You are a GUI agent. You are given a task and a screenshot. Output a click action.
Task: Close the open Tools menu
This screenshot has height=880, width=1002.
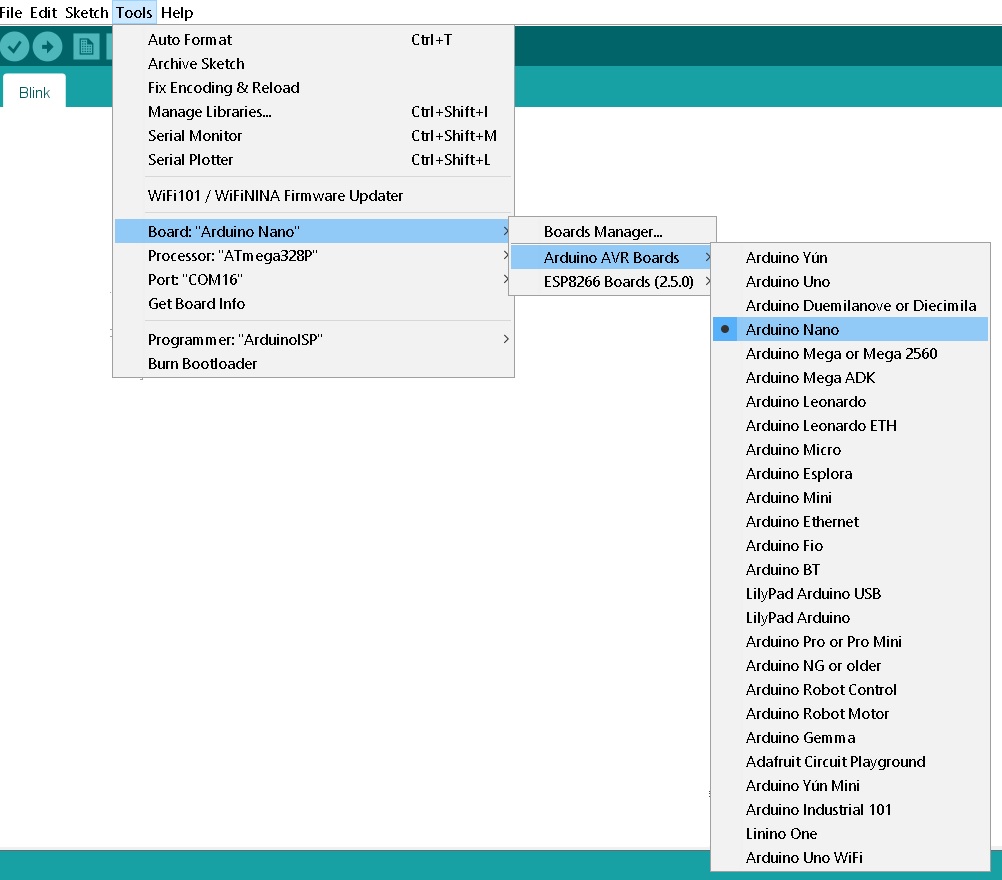tap(134, 13)
